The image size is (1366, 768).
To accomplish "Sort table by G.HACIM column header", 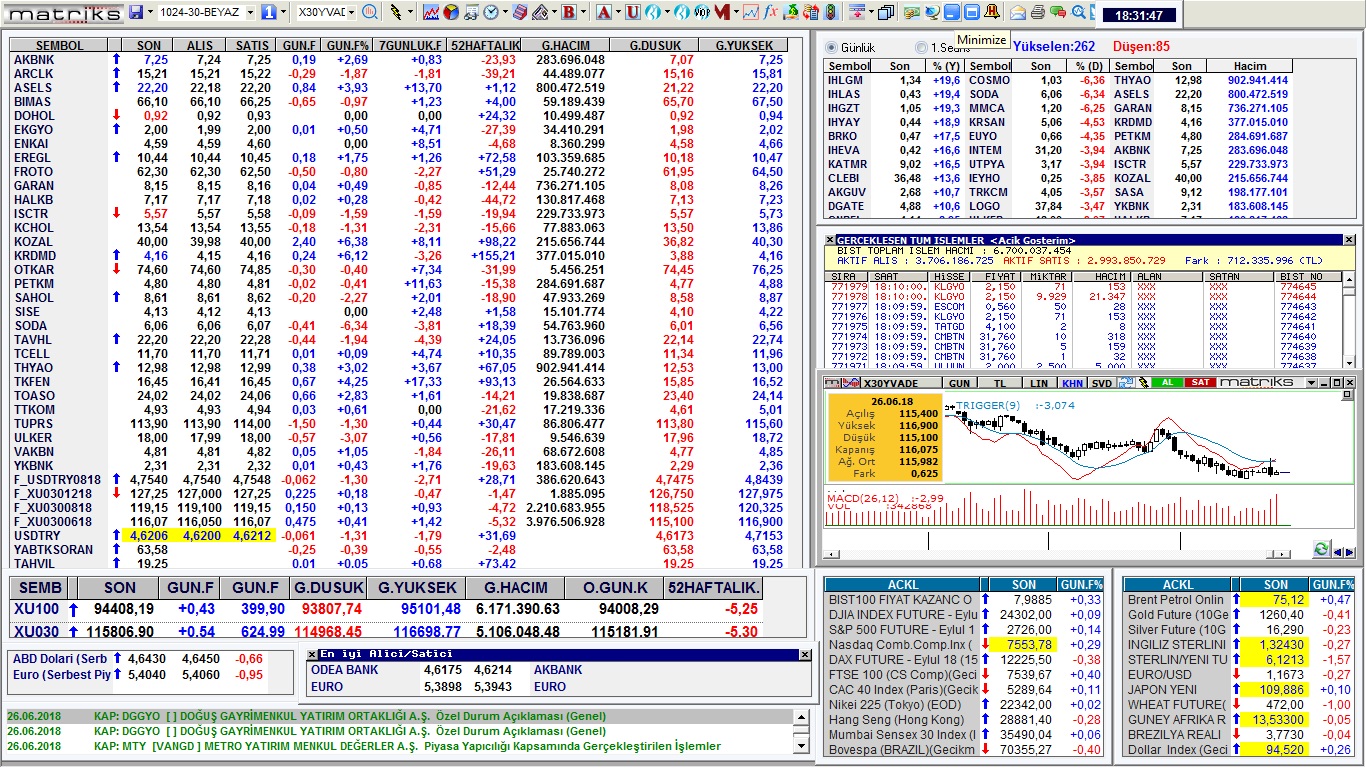I will [566, 46].
